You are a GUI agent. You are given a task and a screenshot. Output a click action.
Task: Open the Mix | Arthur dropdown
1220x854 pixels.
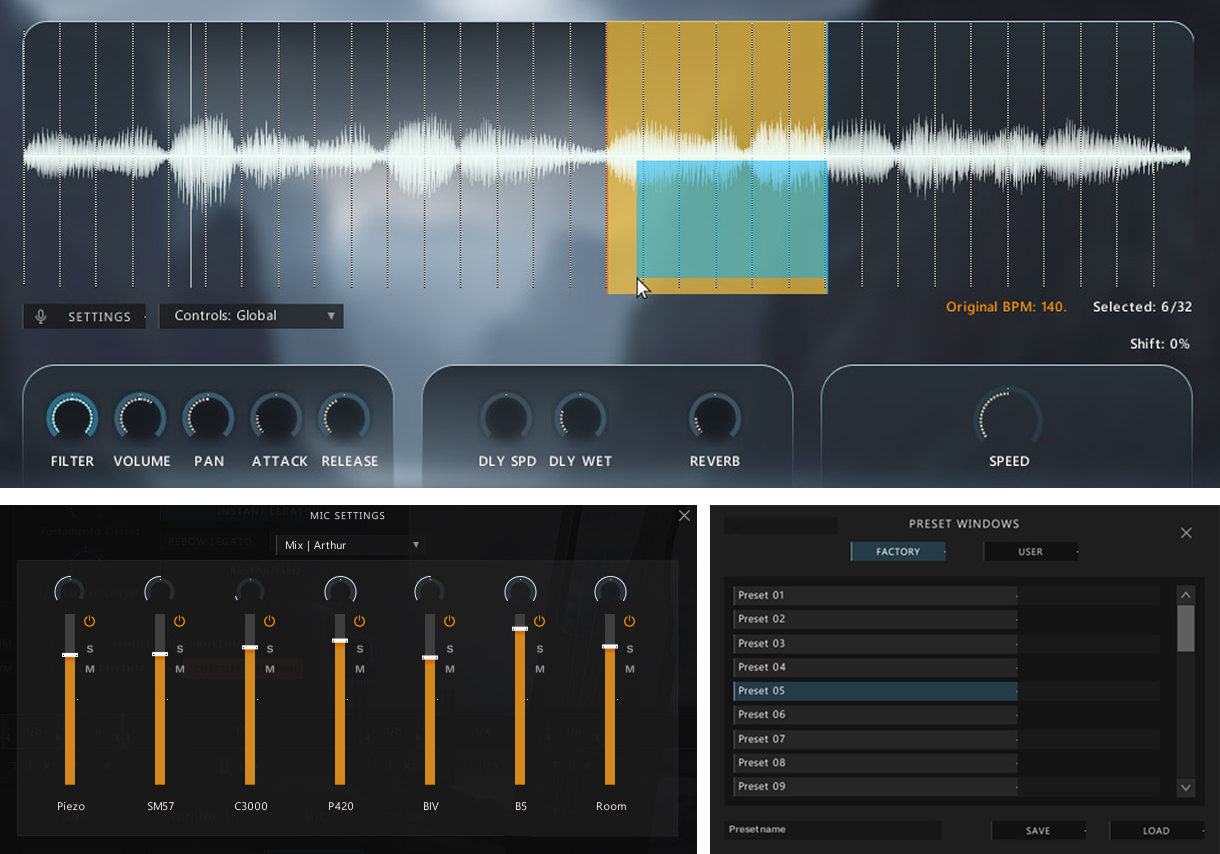351,545
